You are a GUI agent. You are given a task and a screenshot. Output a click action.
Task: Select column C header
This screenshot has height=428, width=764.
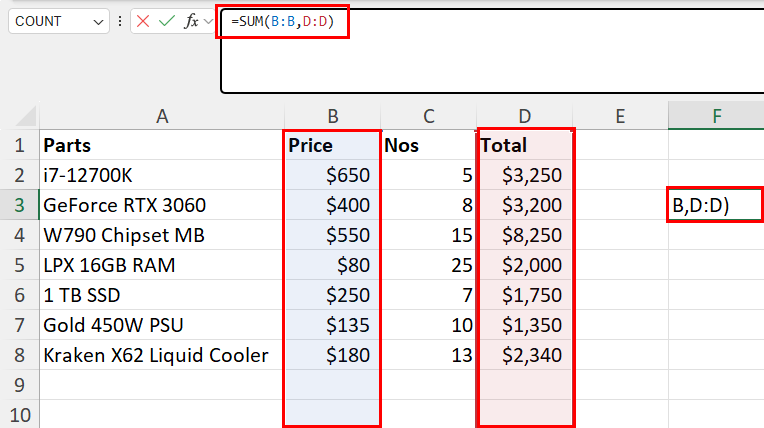(428, 116)
